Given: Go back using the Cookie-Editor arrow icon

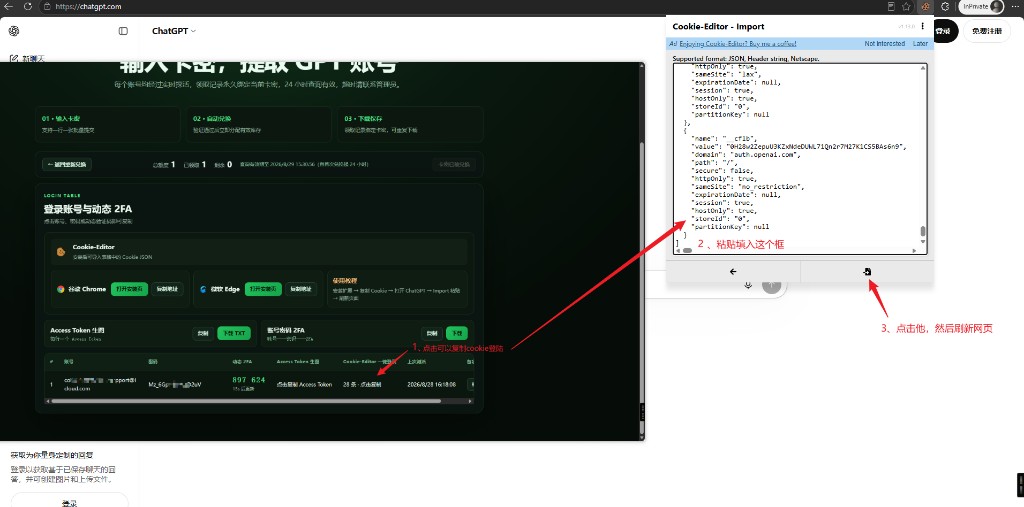Looking at the screenshot, I should (733, 271).
